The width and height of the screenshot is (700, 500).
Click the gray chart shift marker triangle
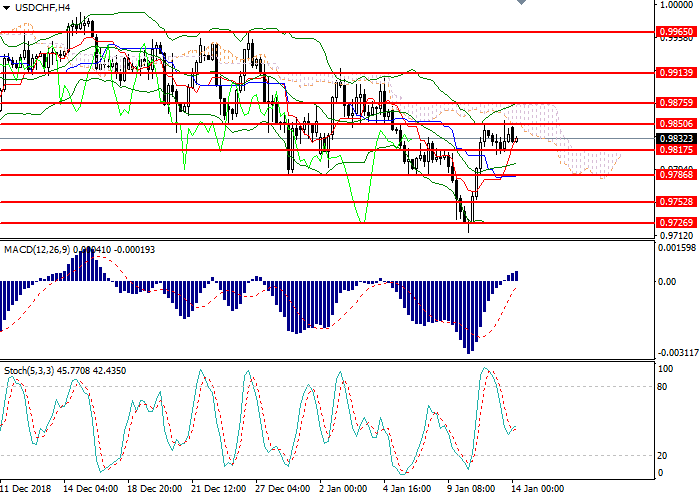click(521, 5)
